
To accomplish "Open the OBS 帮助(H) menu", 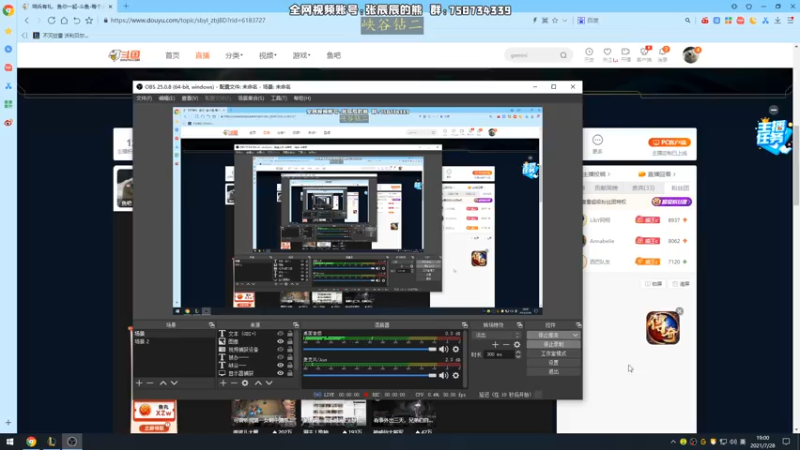I will point(302,98).
